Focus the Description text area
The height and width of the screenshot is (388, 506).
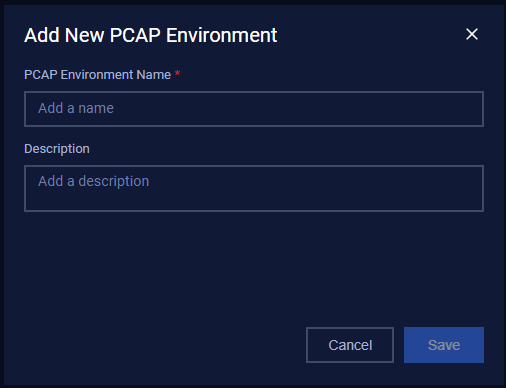coord(254,188)
